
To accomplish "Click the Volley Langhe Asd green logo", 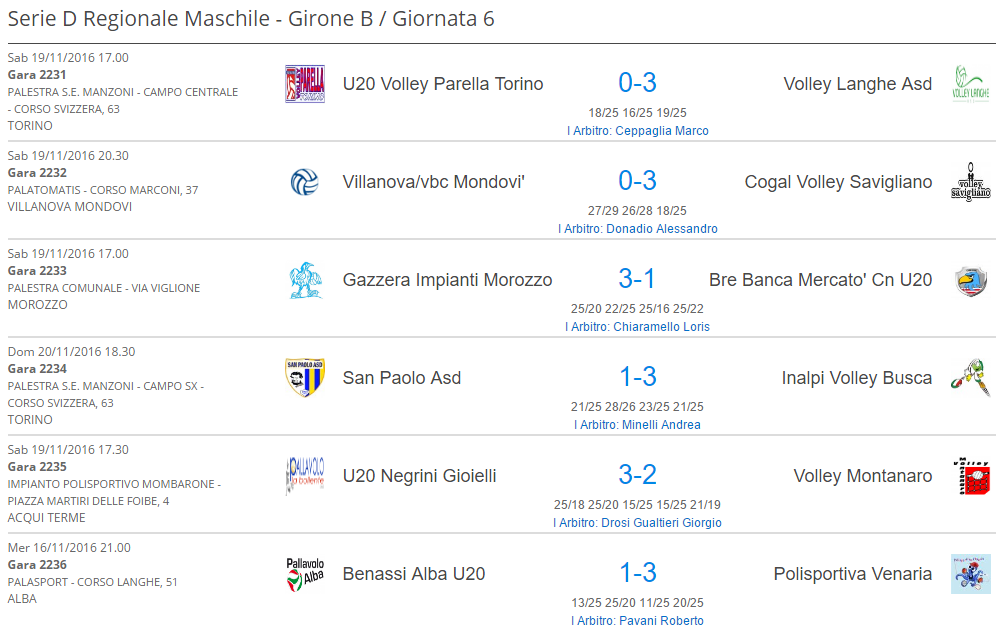I will pos(971,84).
